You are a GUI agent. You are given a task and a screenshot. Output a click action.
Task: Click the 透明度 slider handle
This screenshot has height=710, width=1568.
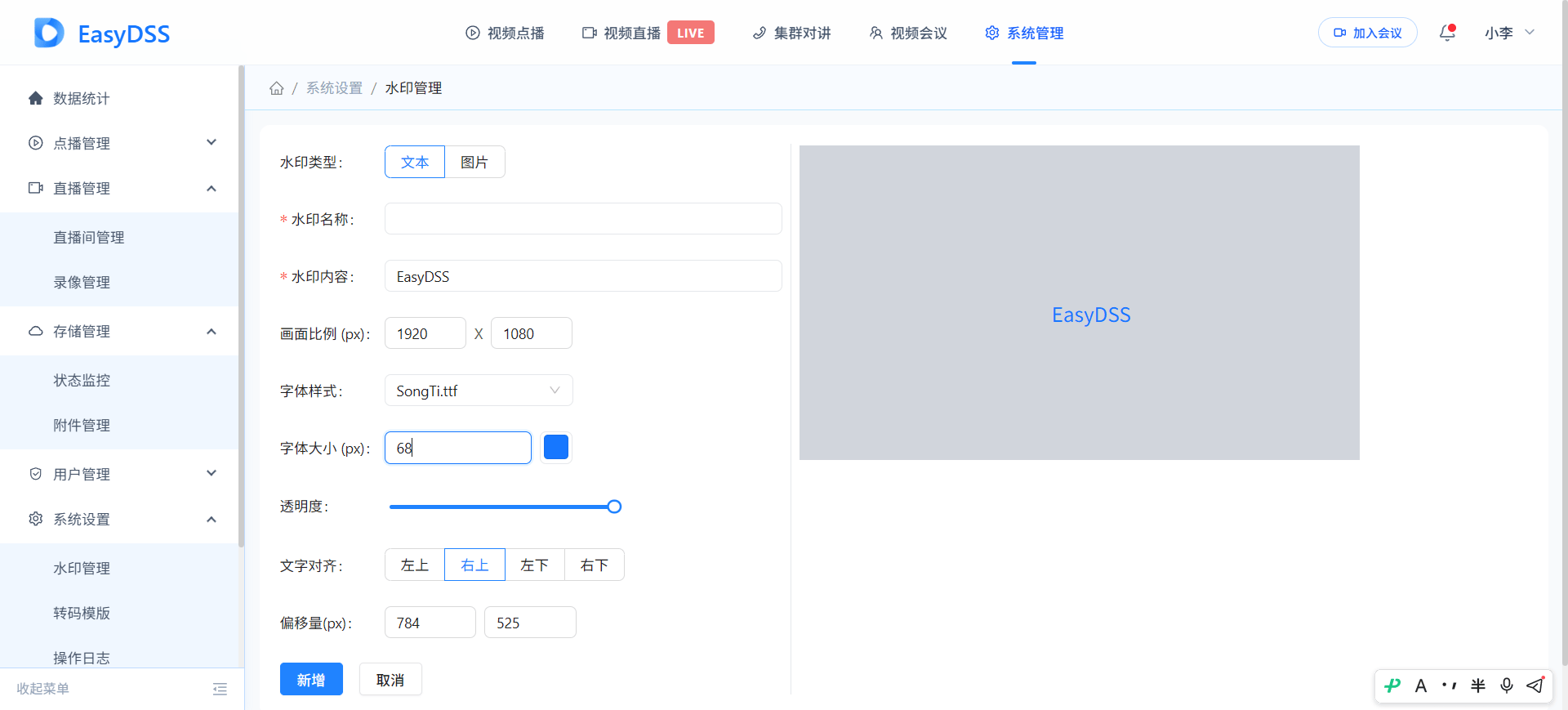coord(615,507)
